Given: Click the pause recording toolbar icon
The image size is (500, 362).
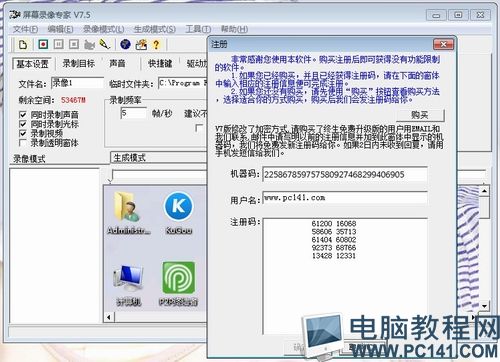Looking at the screenshot, I should [x=59, y=44].
